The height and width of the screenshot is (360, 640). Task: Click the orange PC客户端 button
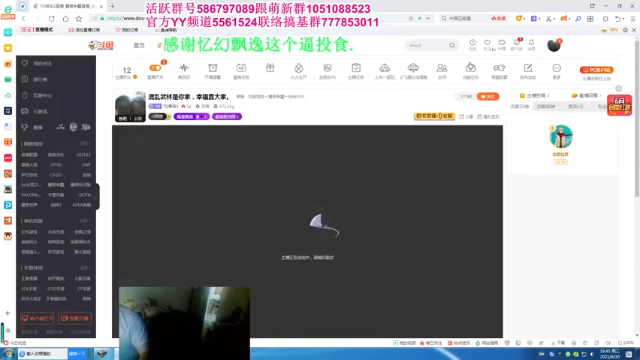(596, 70)
